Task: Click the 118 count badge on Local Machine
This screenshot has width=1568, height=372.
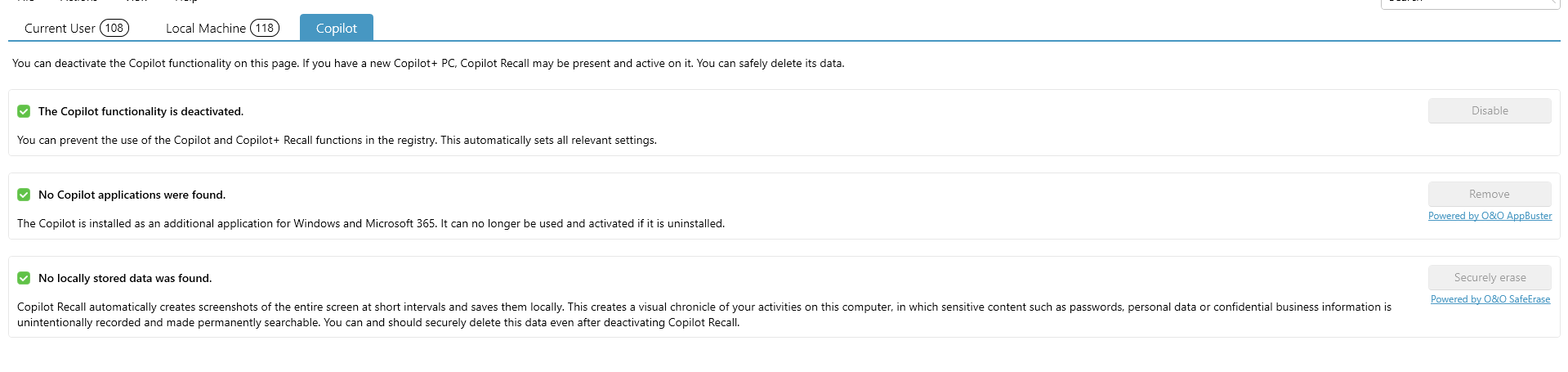Action: pos(265,28)
